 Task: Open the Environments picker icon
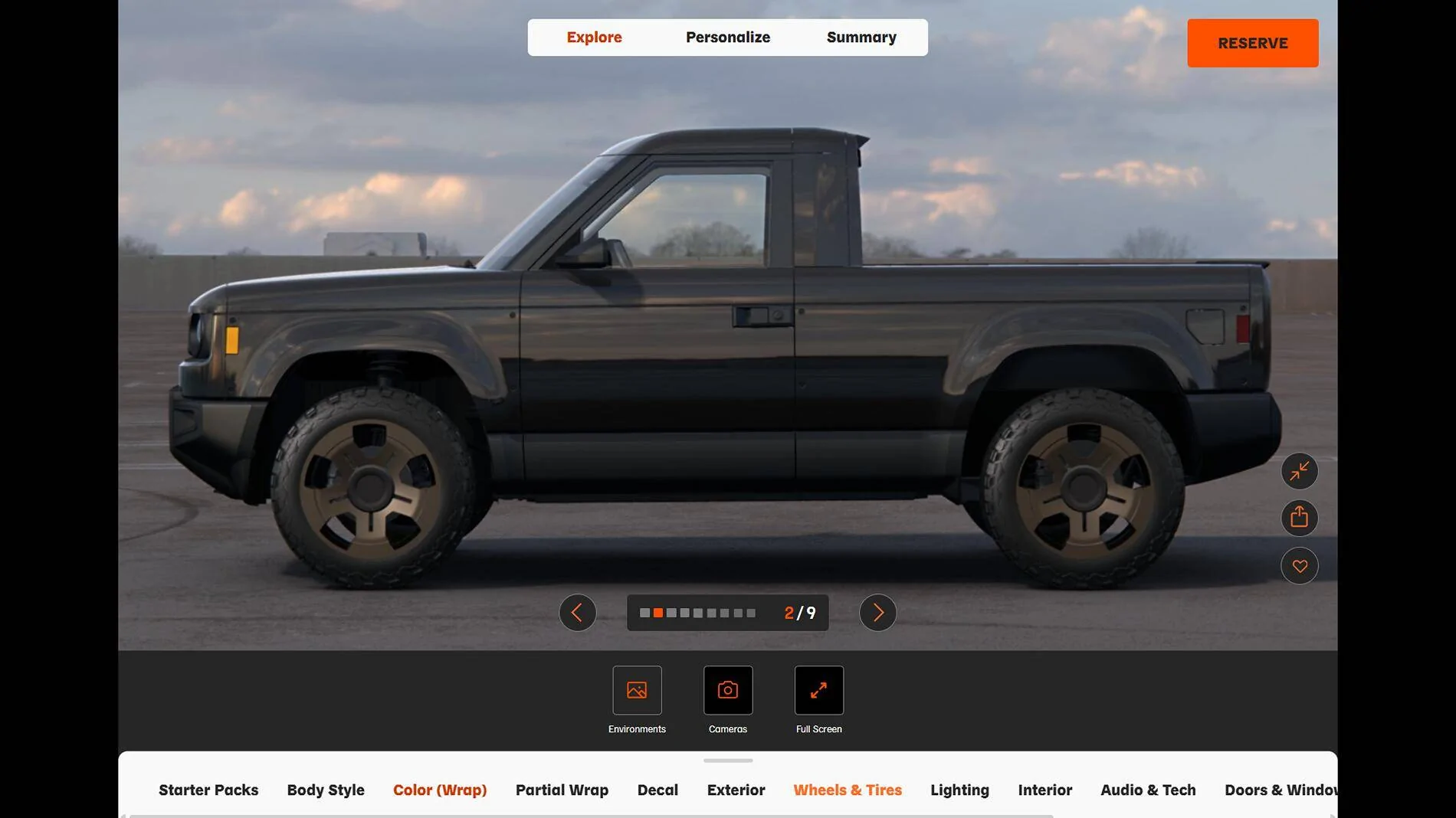637,690
